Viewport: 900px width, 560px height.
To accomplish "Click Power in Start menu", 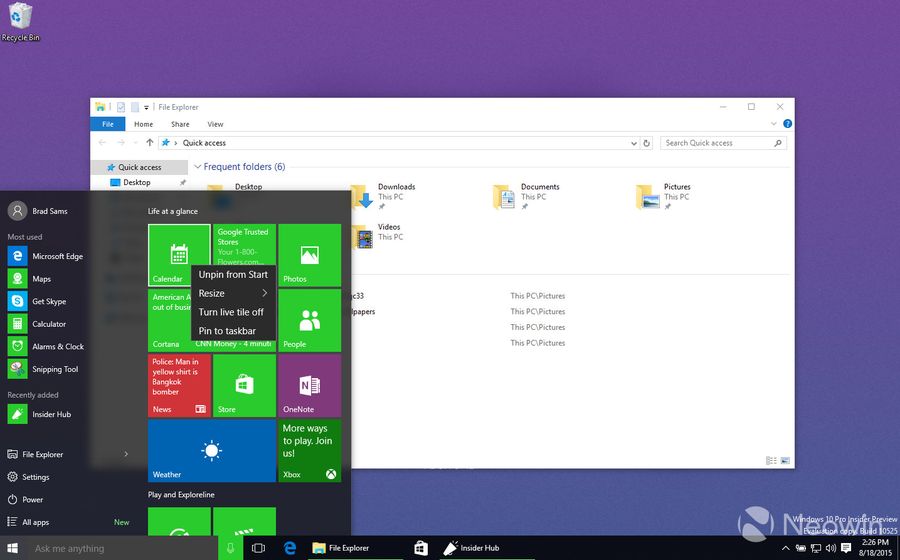I will click(25, 500).
